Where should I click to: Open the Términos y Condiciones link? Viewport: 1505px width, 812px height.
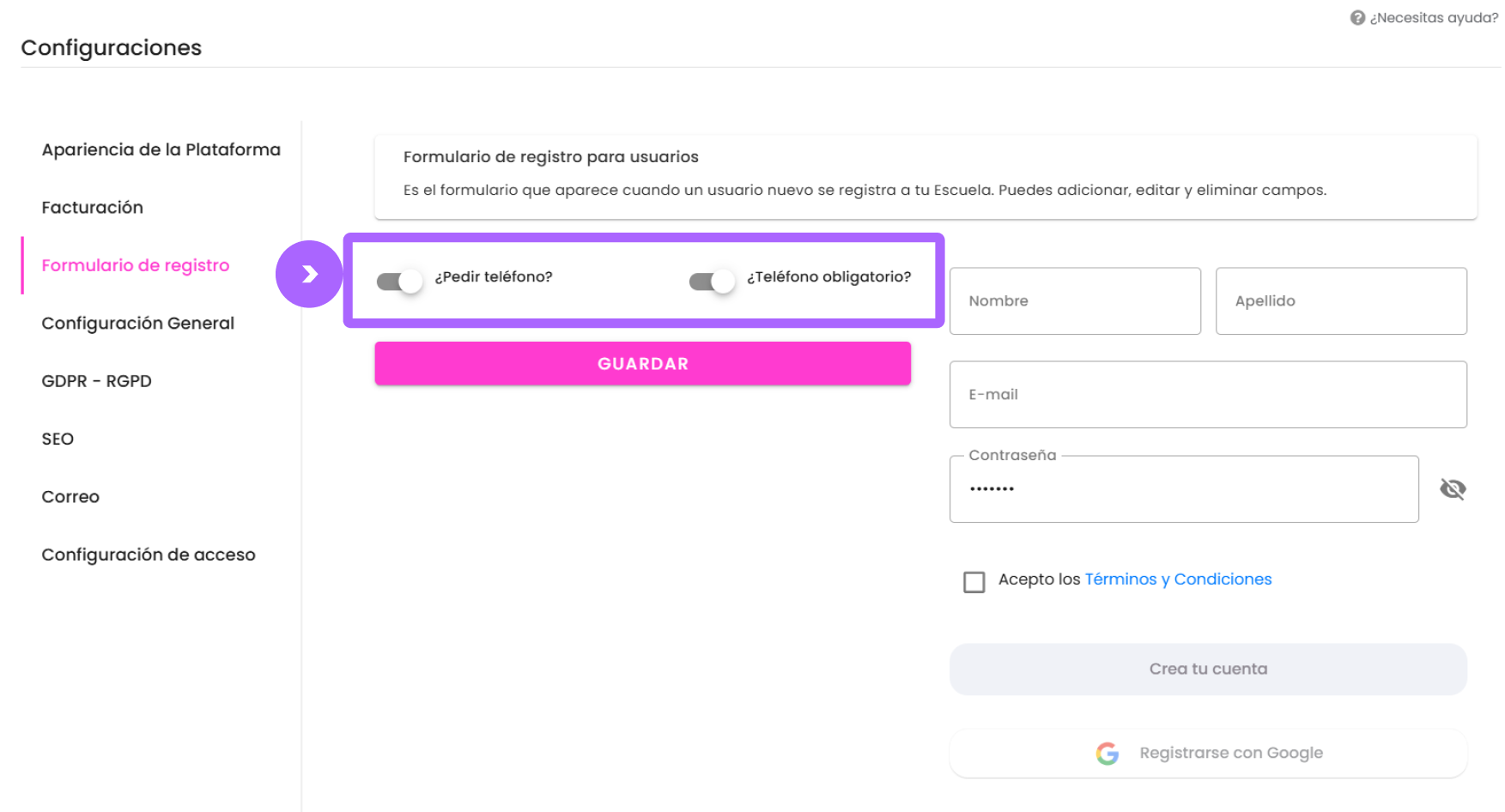[1178, 579]
